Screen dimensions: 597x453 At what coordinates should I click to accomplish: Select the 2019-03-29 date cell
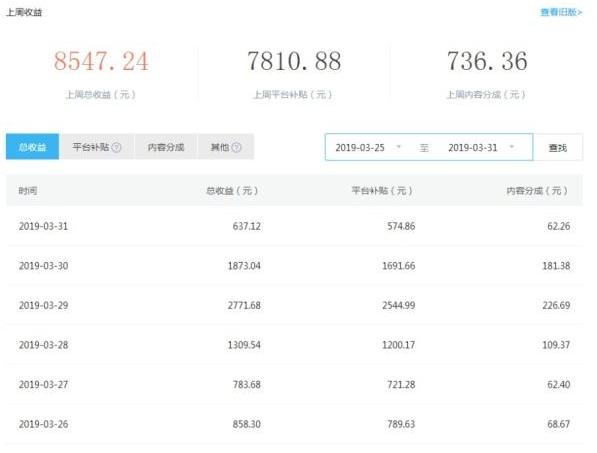[x=43, y=305]
